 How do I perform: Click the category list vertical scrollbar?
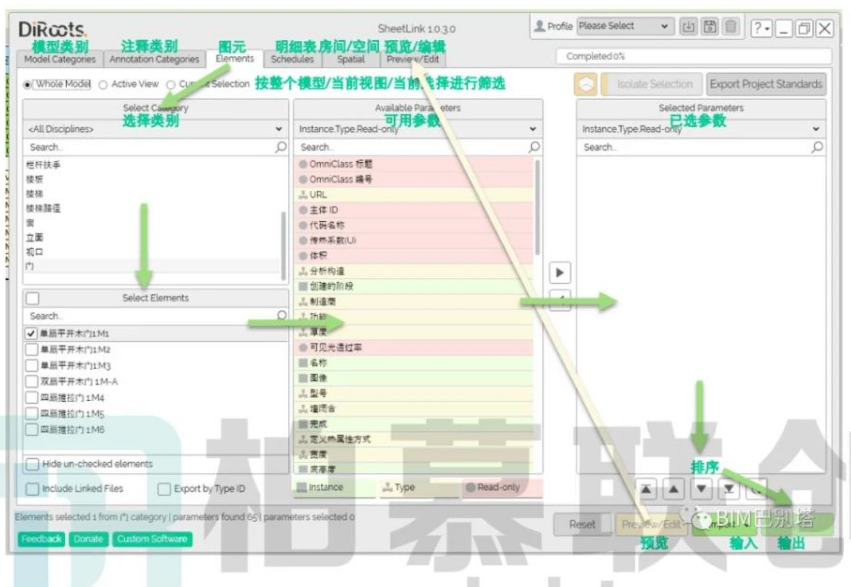click(283, 246)
